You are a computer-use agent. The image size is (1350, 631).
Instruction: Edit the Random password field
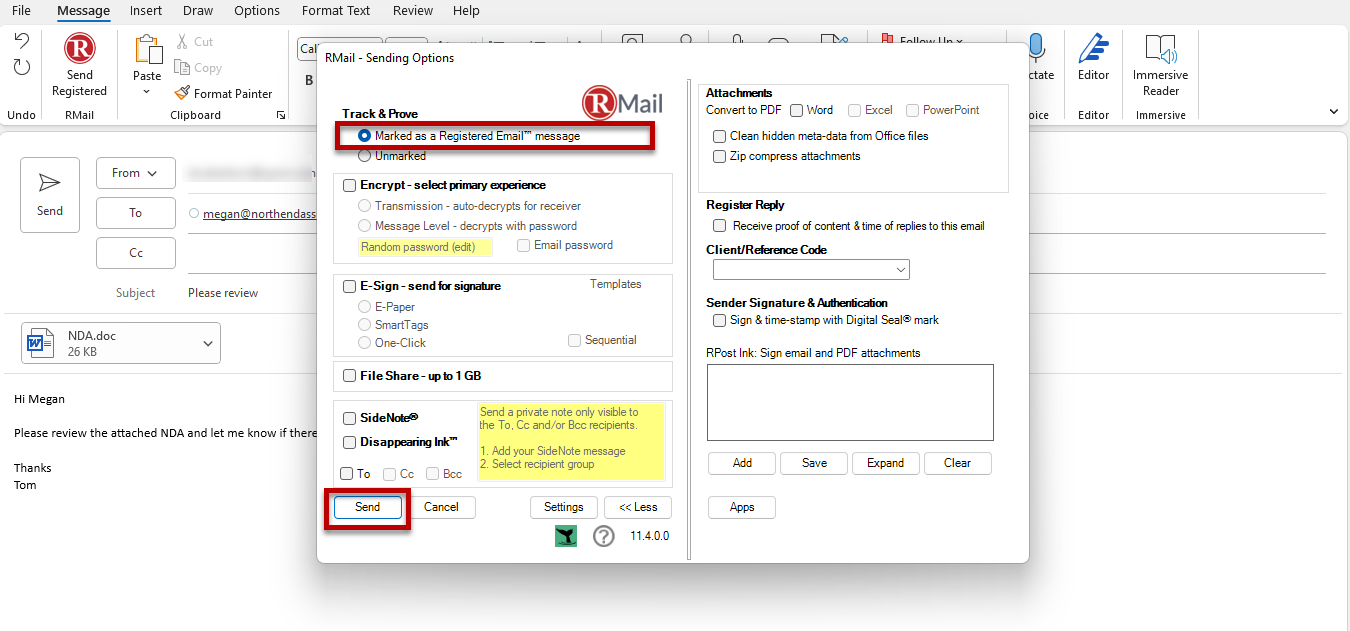pyautogui.click(x=425, y=247)
